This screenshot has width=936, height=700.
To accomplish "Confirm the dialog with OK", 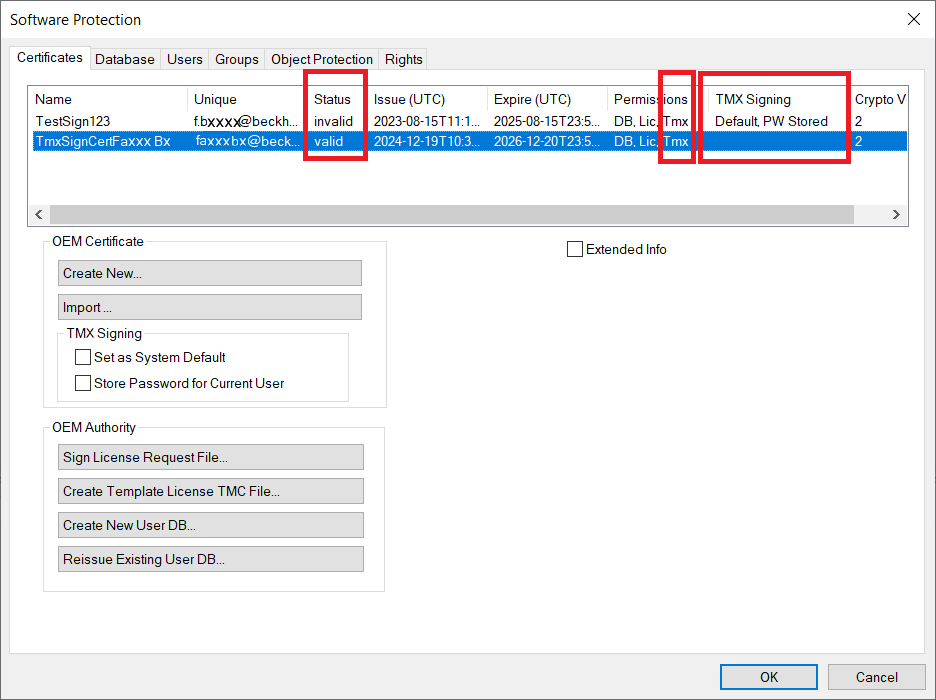I will tap(769, 677).
